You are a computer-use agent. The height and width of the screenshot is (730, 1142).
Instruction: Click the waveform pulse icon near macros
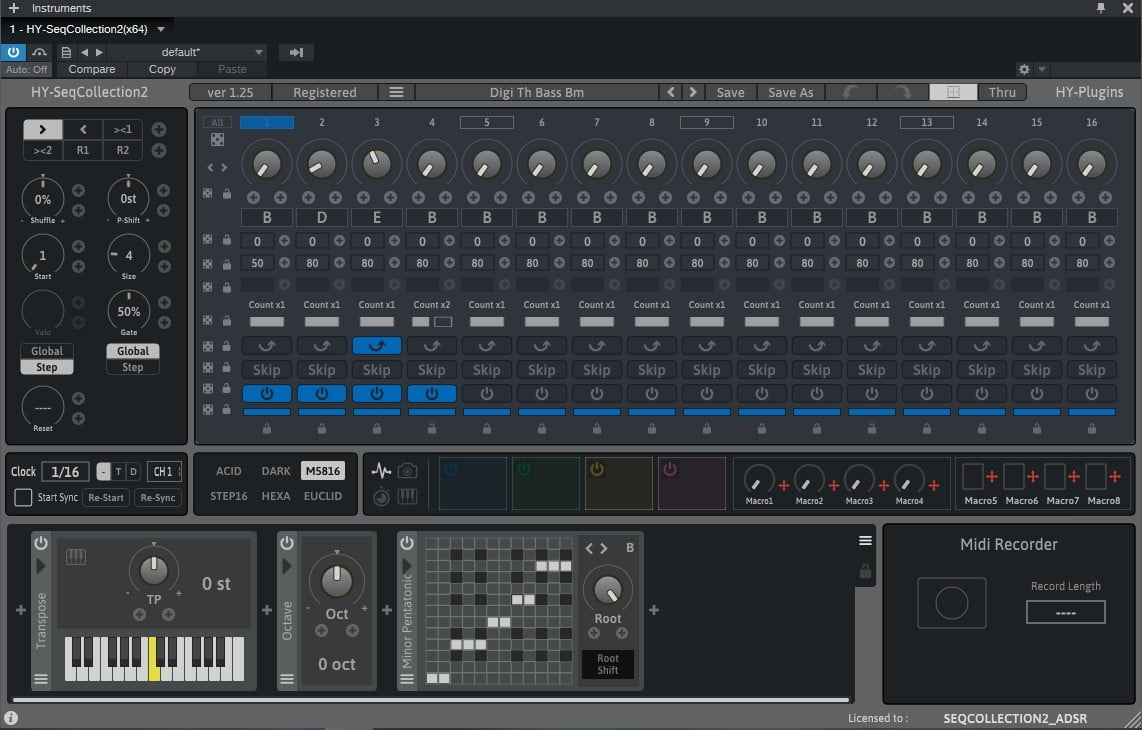pos(381,471)
